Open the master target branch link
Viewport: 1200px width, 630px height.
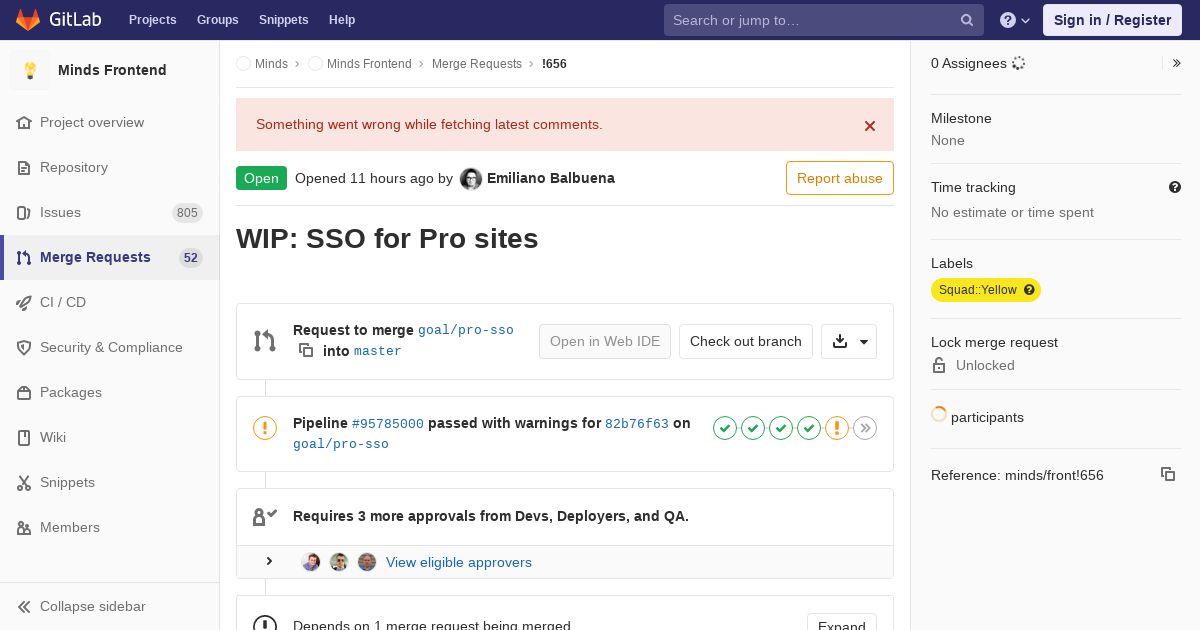click(x=378, y=351)
